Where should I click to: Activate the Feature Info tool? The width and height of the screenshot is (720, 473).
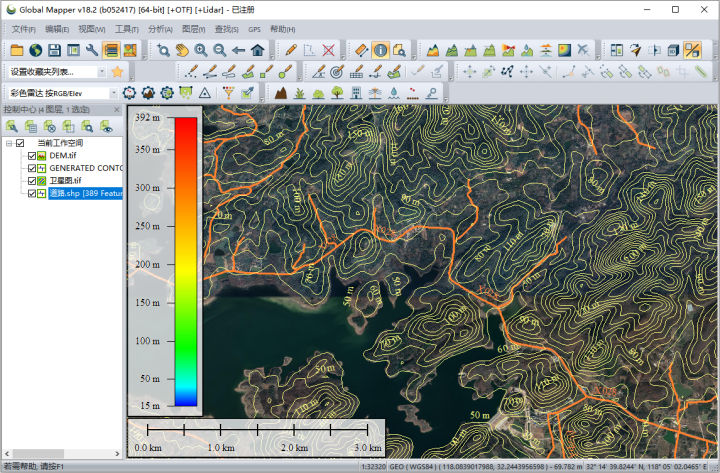pos(380,50)
